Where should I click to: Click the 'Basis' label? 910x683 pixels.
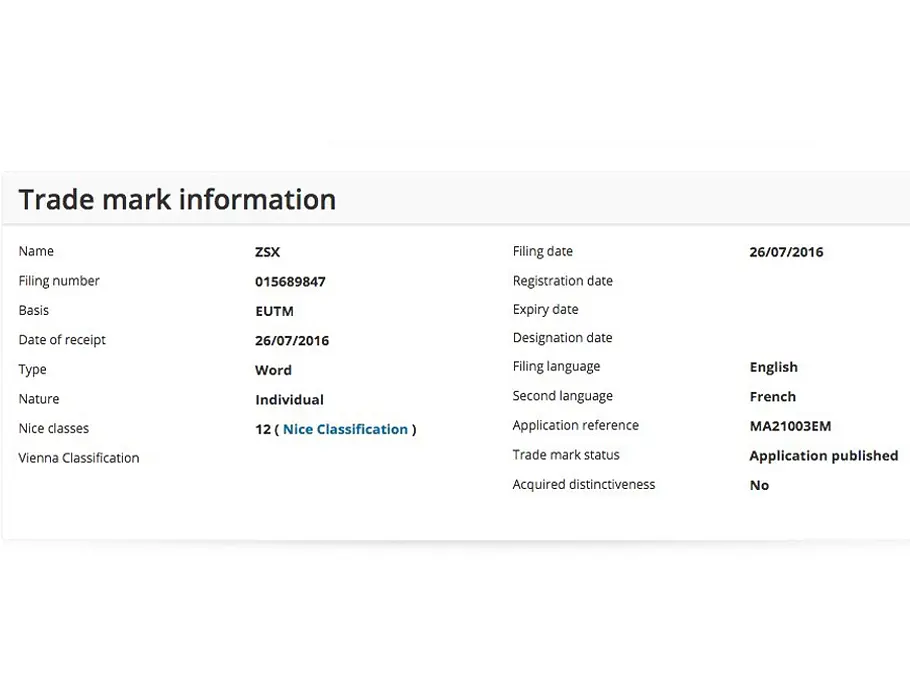(34, 310)
